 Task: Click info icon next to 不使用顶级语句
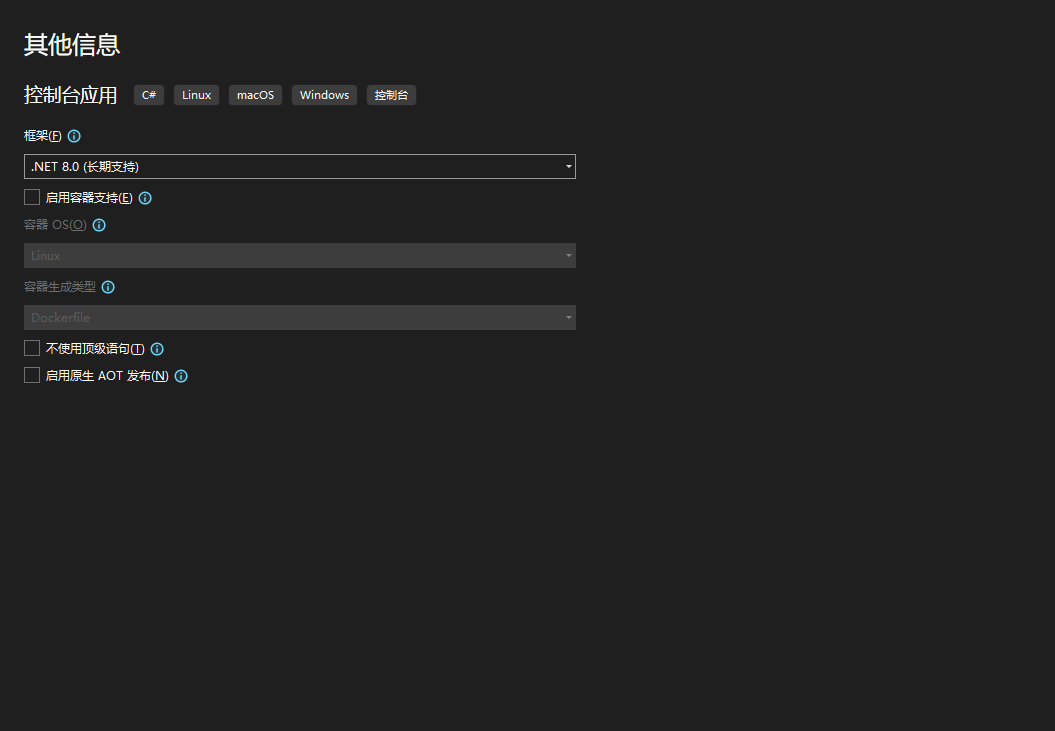pyautogui.click(x=157, y=349)
